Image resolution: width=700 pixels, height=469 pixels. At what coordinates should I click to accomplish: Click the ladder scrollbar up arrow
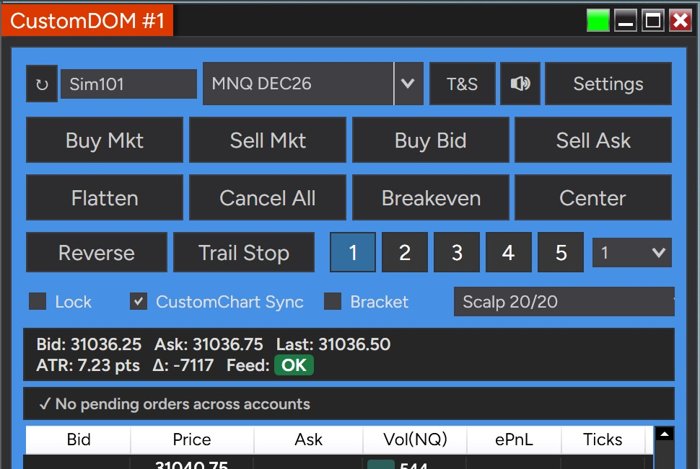point(664,434)
